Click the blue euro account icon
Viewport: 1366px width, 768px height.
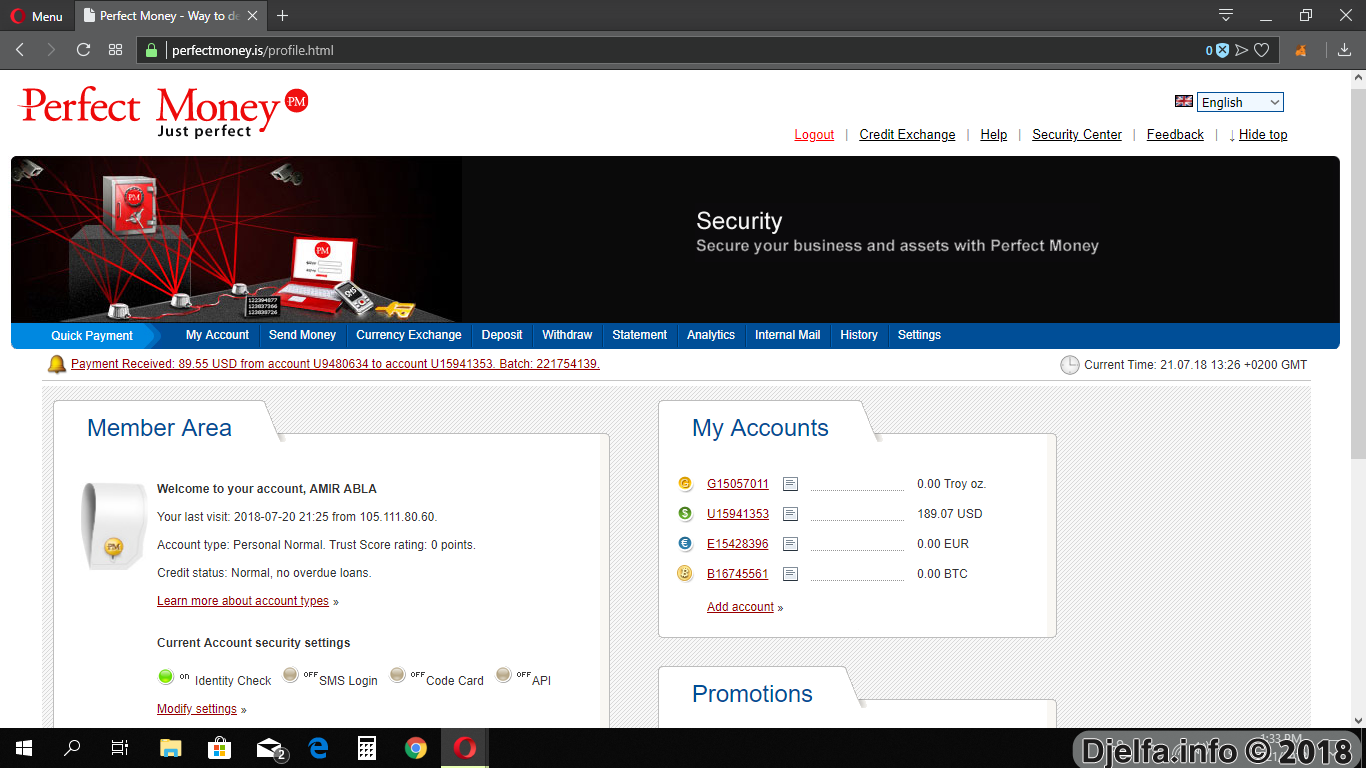click(x=685, y=544)
